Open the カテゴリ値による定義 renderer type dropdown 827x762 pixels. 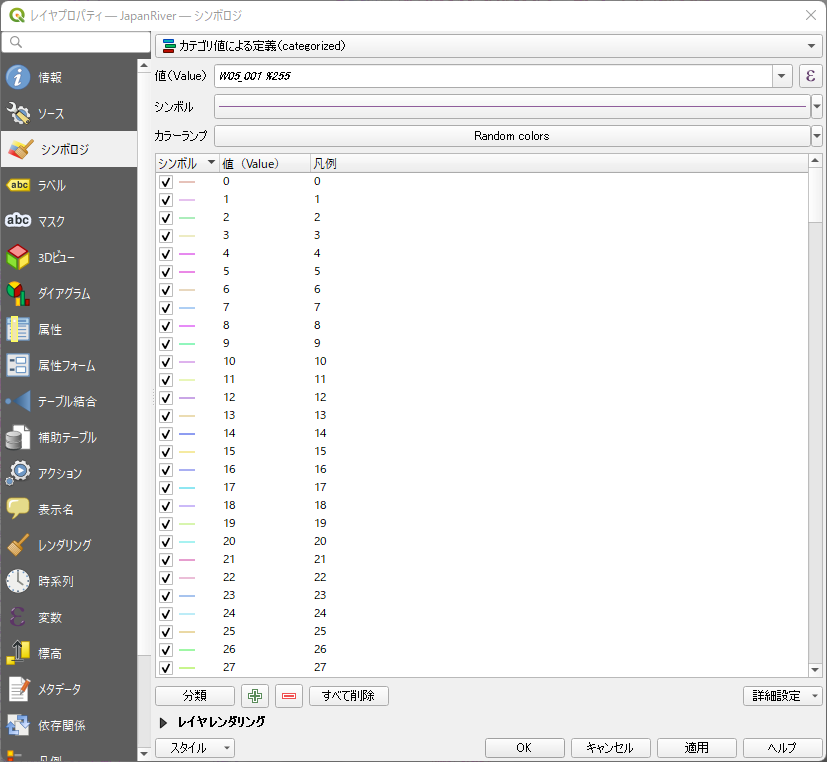click(x=488, y=46)
